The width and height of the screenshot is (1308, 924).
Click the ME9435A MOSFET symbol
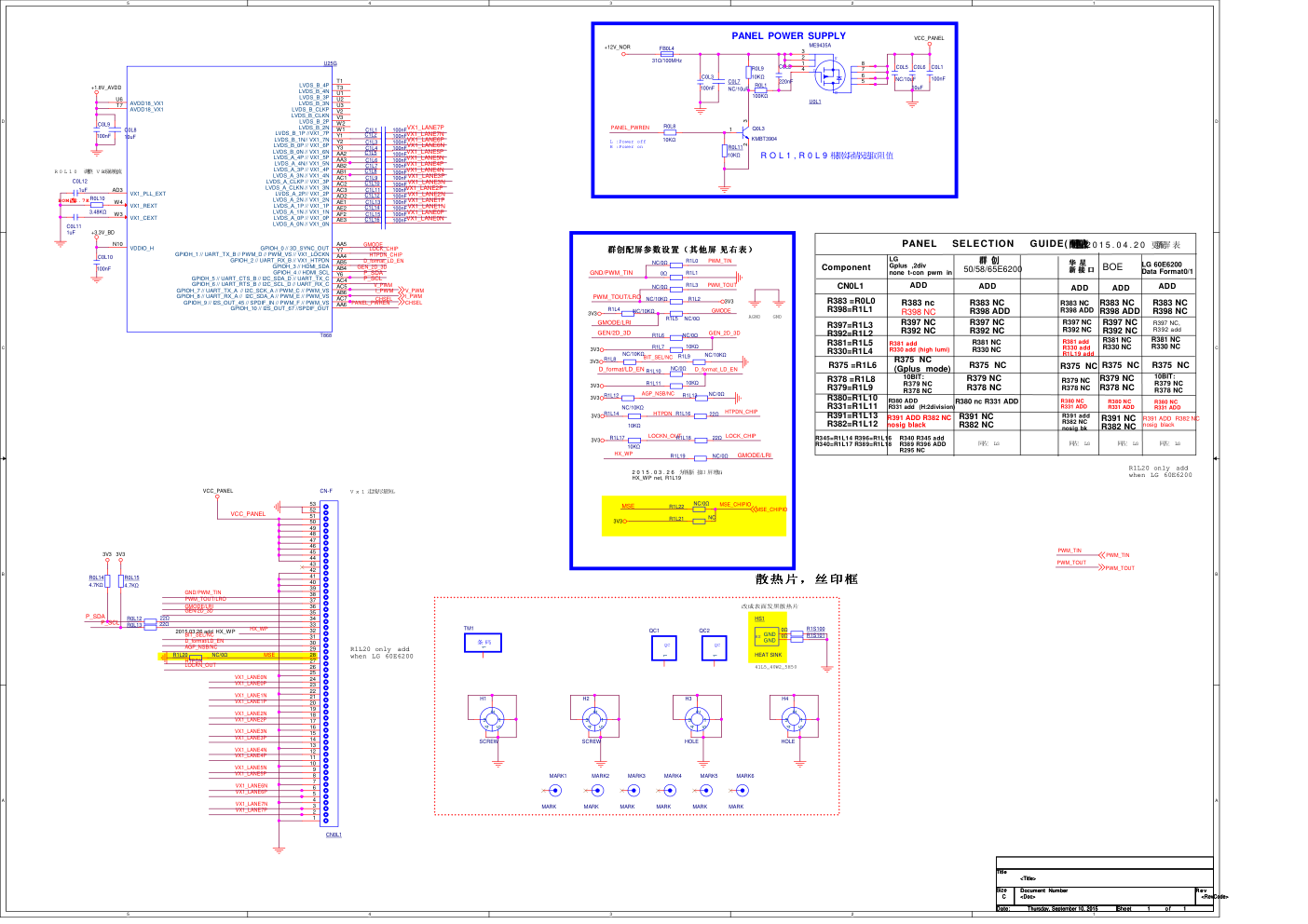pyautogui.click(x=827, y=74)
